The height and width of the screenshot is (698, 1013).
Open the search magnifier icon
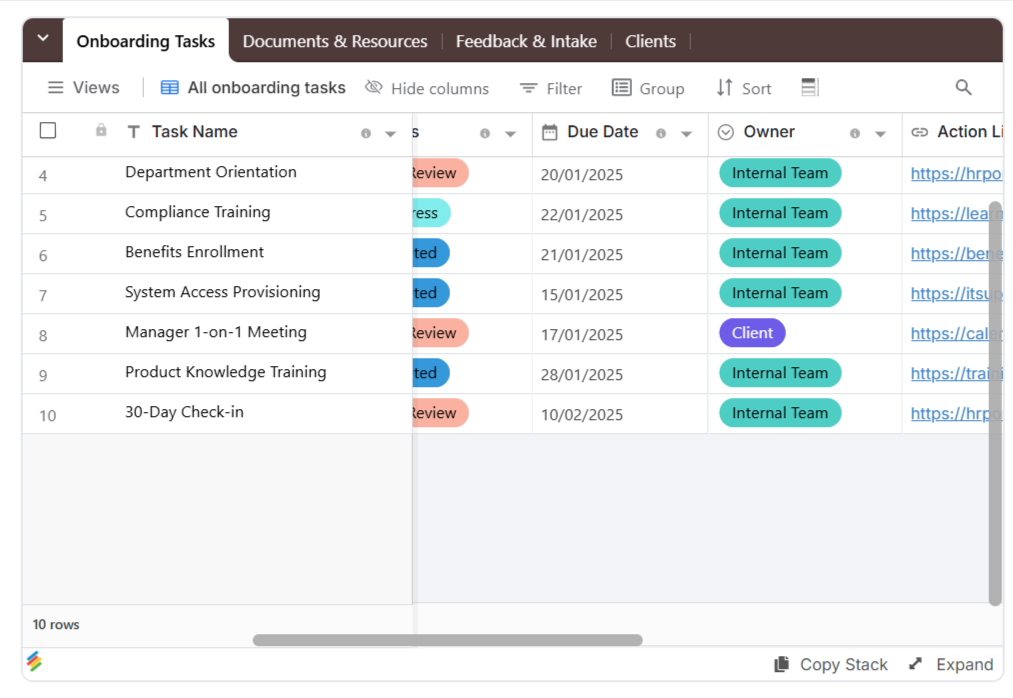tap(963, 87)
